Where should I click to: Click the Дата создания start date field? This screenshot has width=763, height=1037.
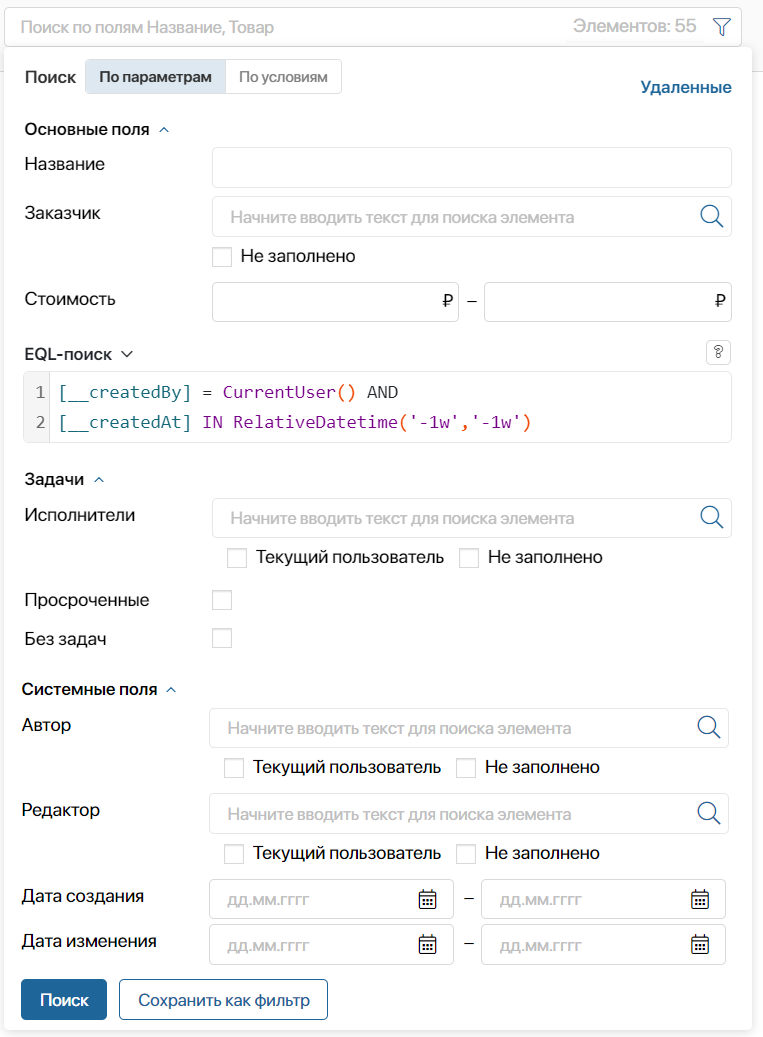point(331,899)
